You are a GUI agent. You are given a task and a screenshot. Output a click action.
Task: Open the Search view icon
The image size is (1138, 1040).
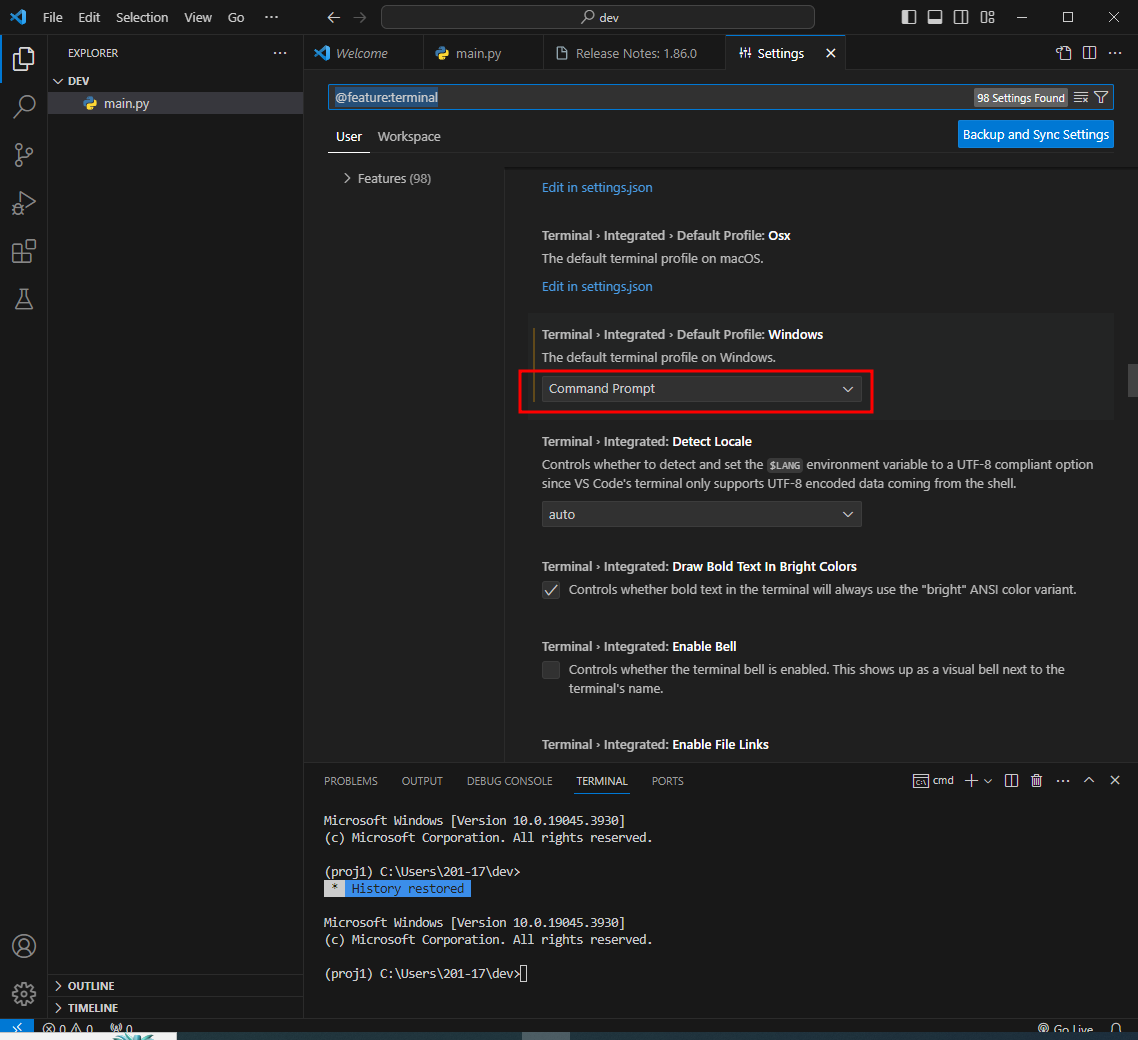pos(23,107)
